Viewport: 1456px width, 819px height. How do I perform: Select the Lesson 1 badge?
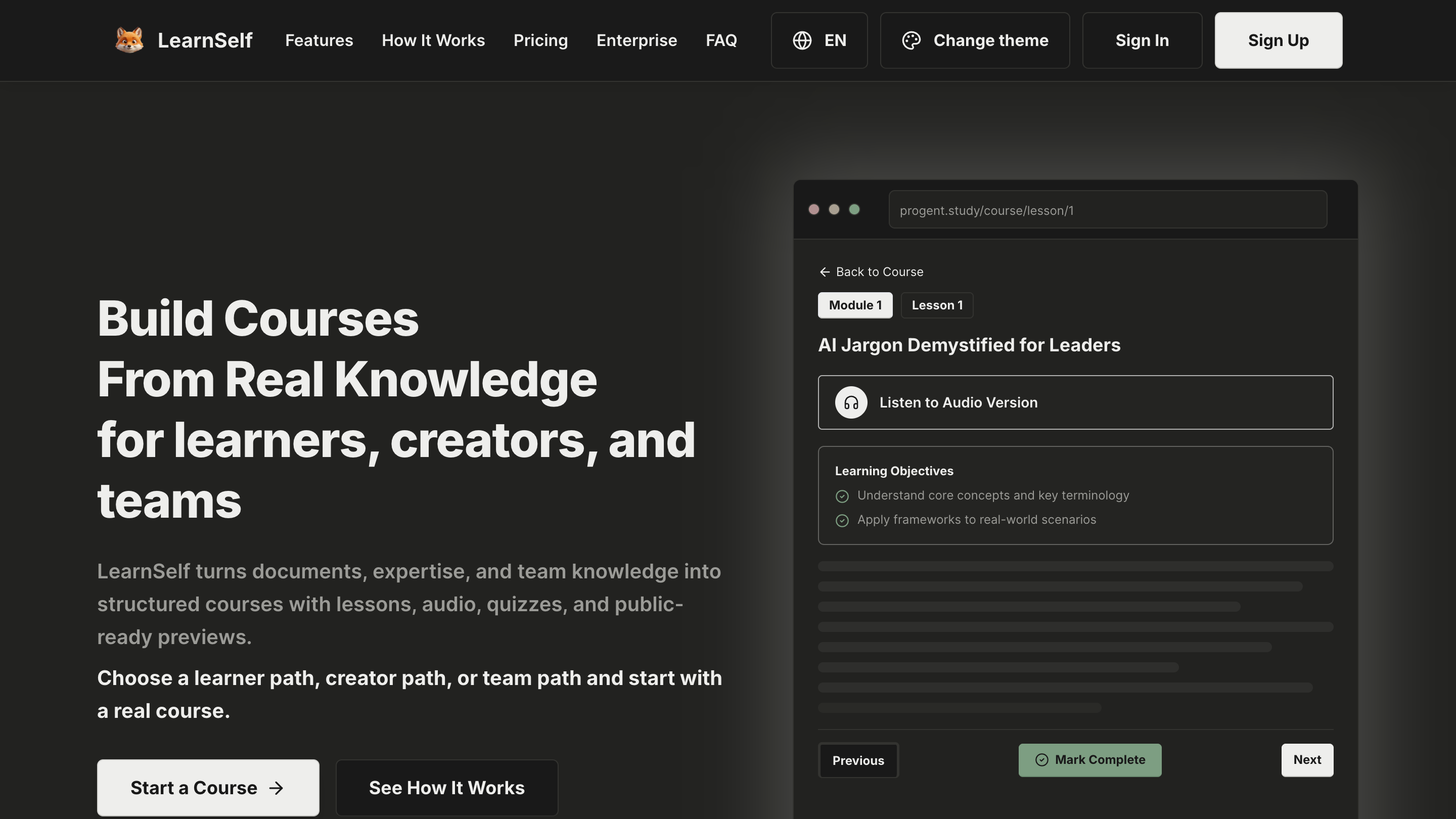pyautogui.click(x=937, y=305)
